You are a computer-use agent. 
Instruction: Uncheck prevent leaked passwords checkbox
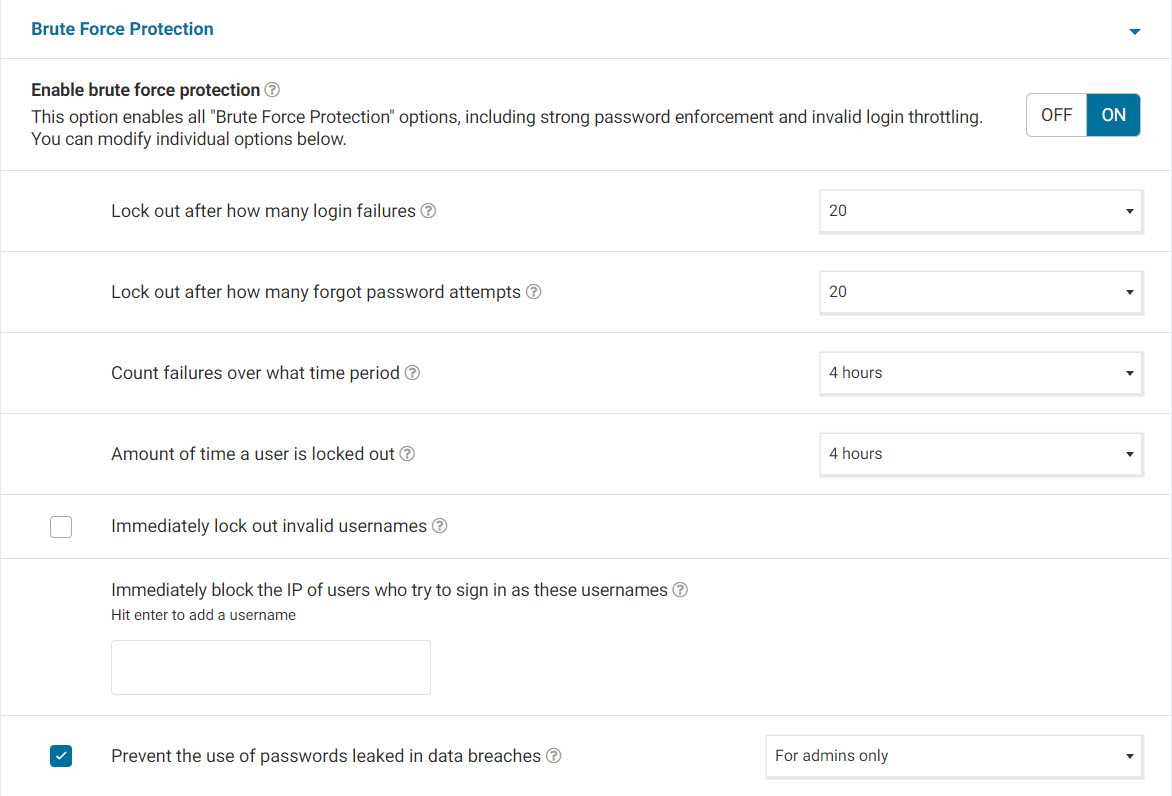[x=61, y=757]
